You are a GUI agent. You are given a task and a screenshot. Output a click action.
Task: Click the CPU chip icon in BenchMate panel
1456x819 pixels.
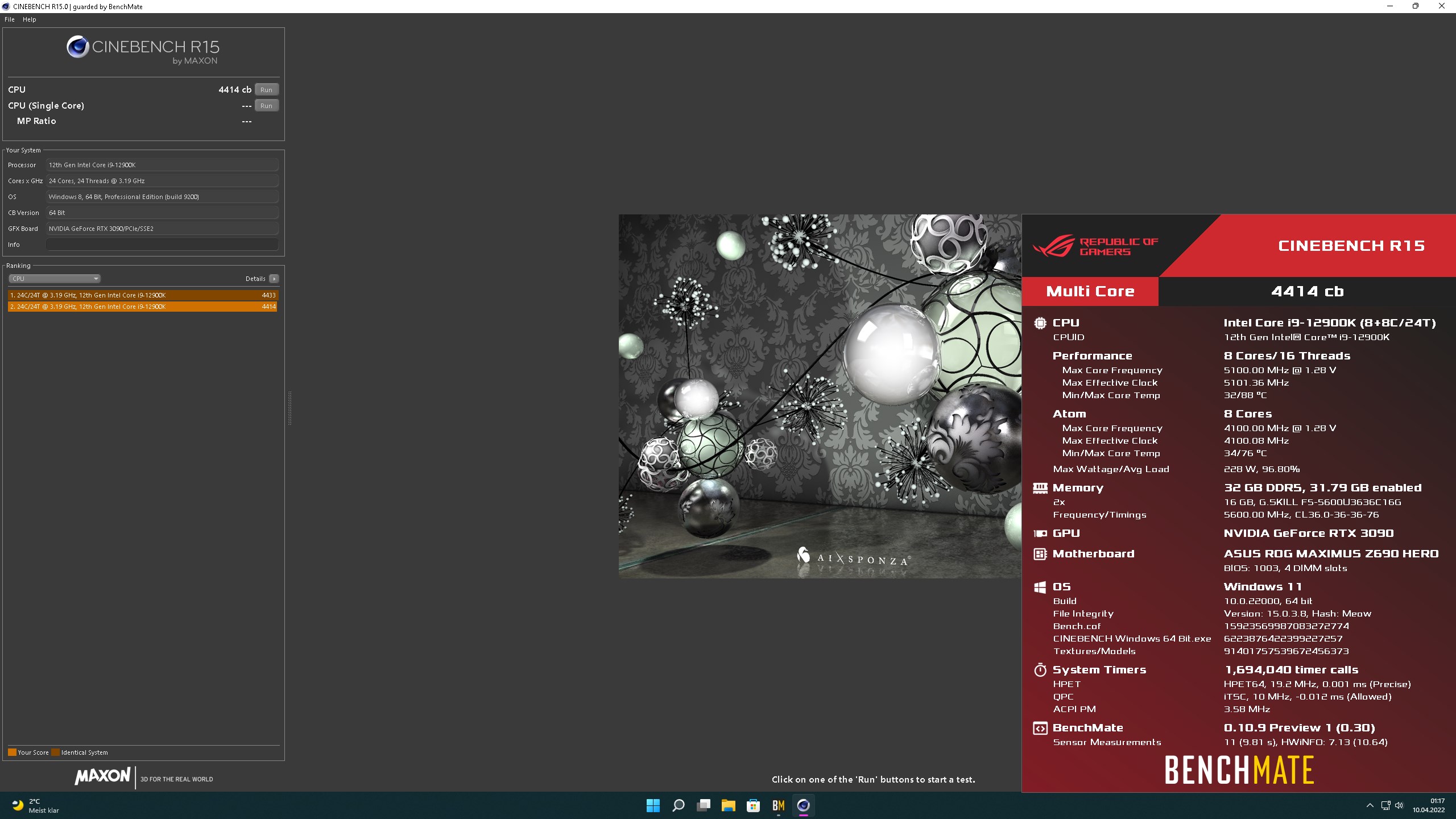click(1040, 323)
